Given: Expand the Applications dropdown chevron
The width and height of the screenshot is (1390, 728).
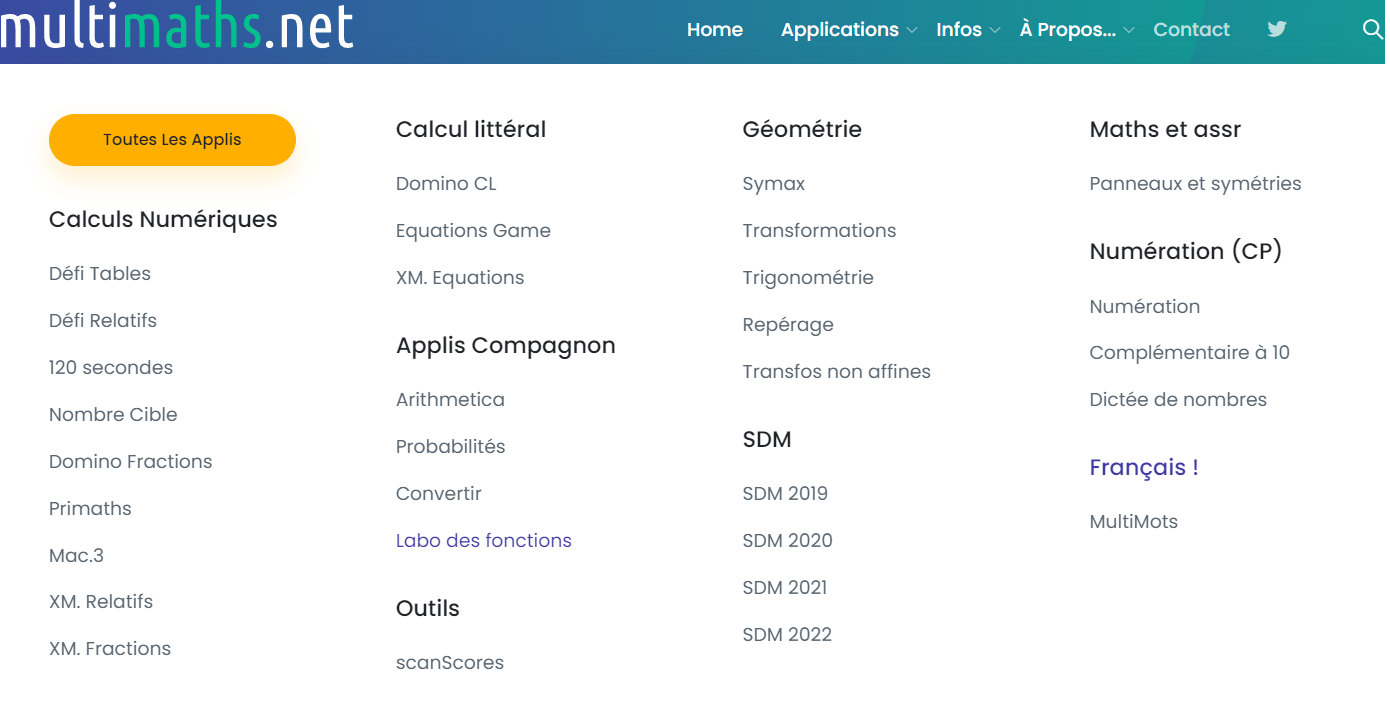Looking at the screenshot, I should (912, 31).
